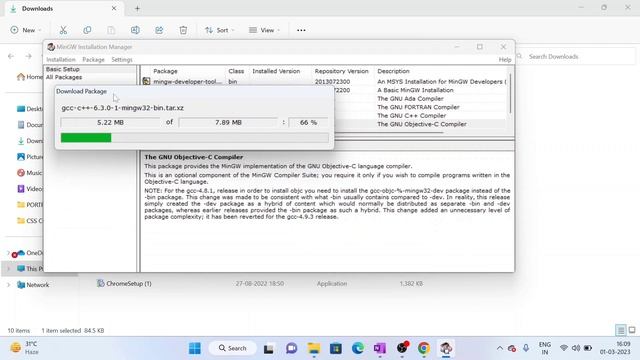This screenshot has width=640, height=360.
Task: Click the Back arrow in Explorer
Action: tap(11, 56)
